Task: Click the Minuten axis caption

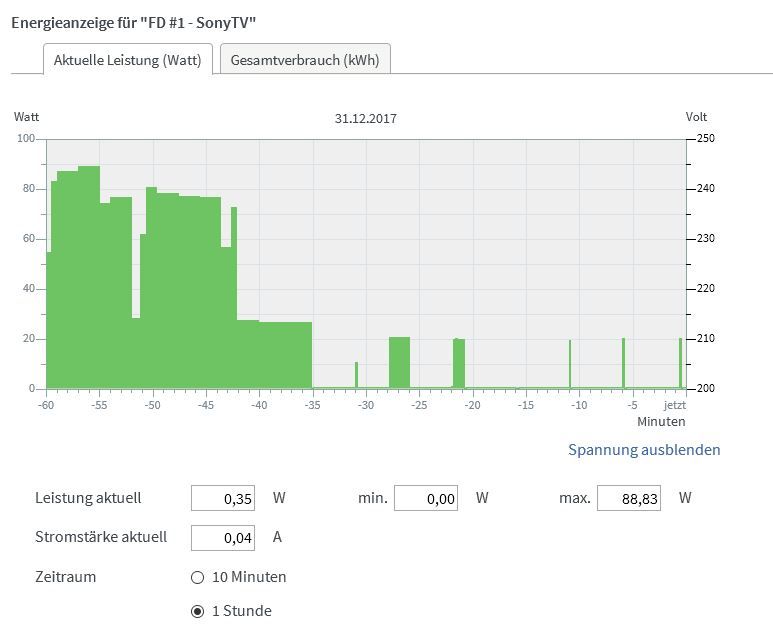Action: click(x=661, y=422)
